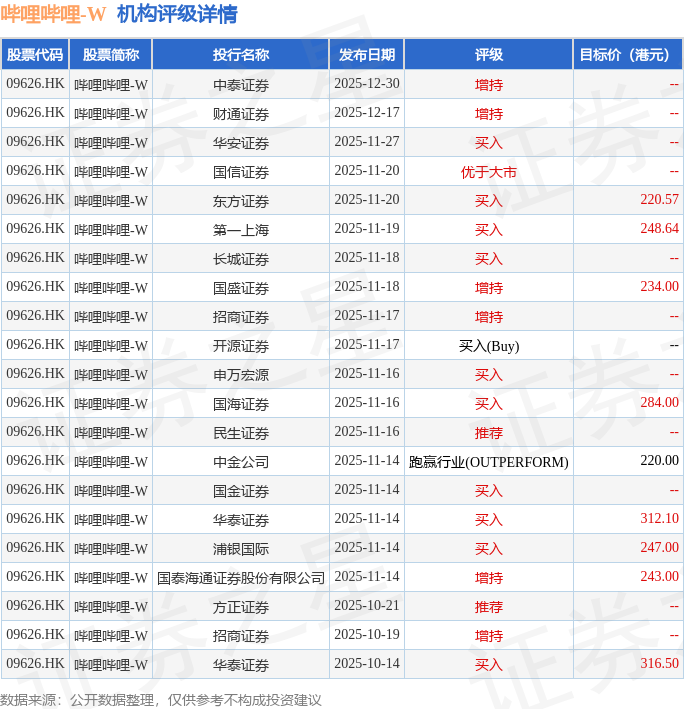Click target price 284.00

[x=659, y=402]
